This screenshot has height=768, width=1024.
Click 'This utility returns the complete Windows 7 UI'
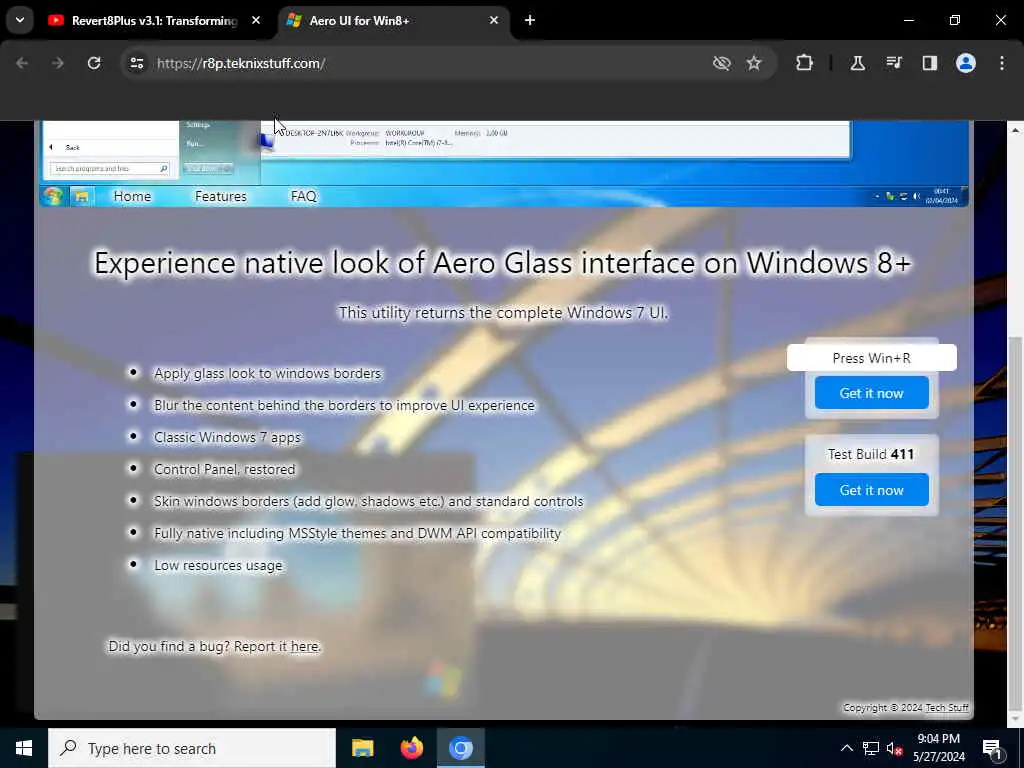pos(503,313)
